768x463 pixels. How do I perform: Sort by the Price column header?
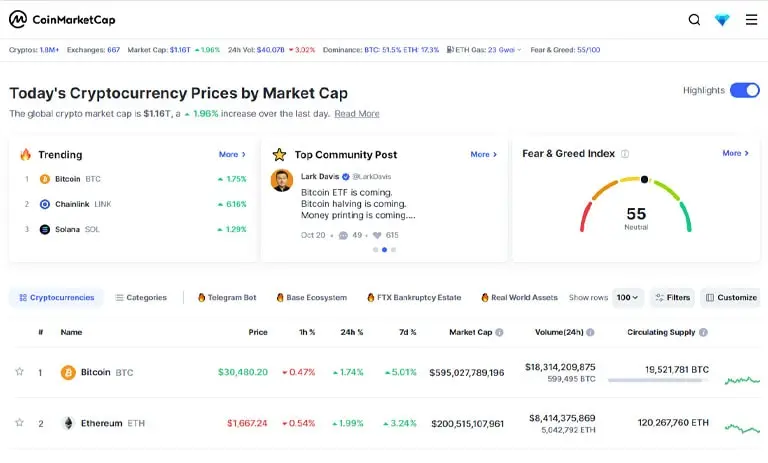[258, 332]
